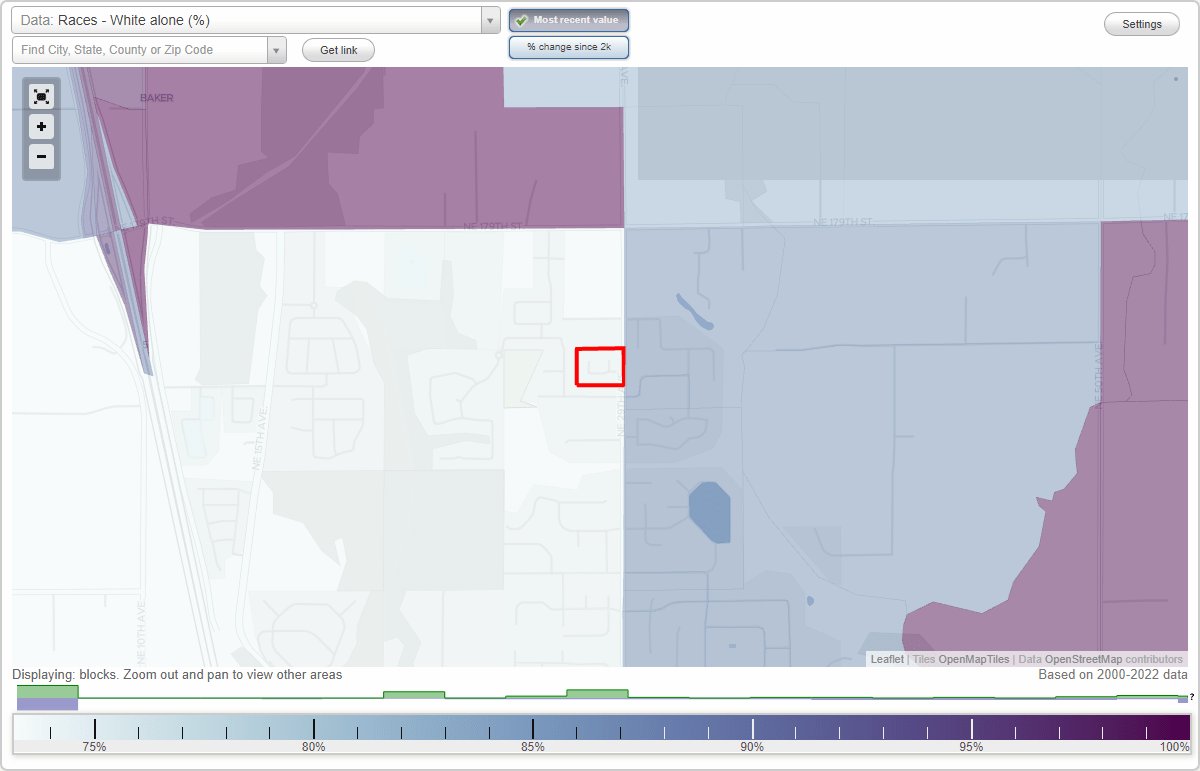Click the 100% label on the legend
1200x771 pixels.
coord(1174,747)
